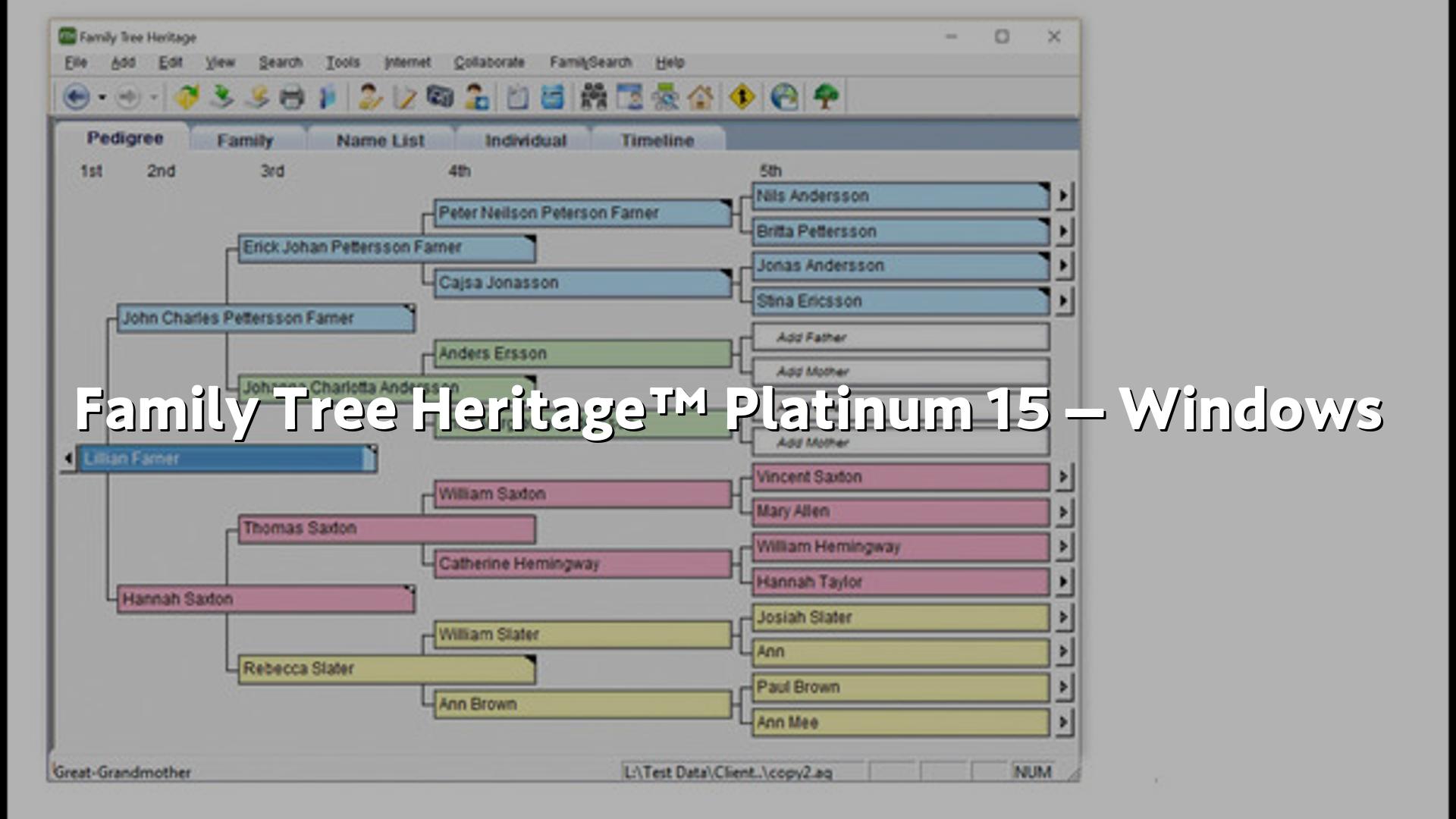
Task: Expand ancestors arrow beside Vincent Saxton
Action: (1063, 477)
